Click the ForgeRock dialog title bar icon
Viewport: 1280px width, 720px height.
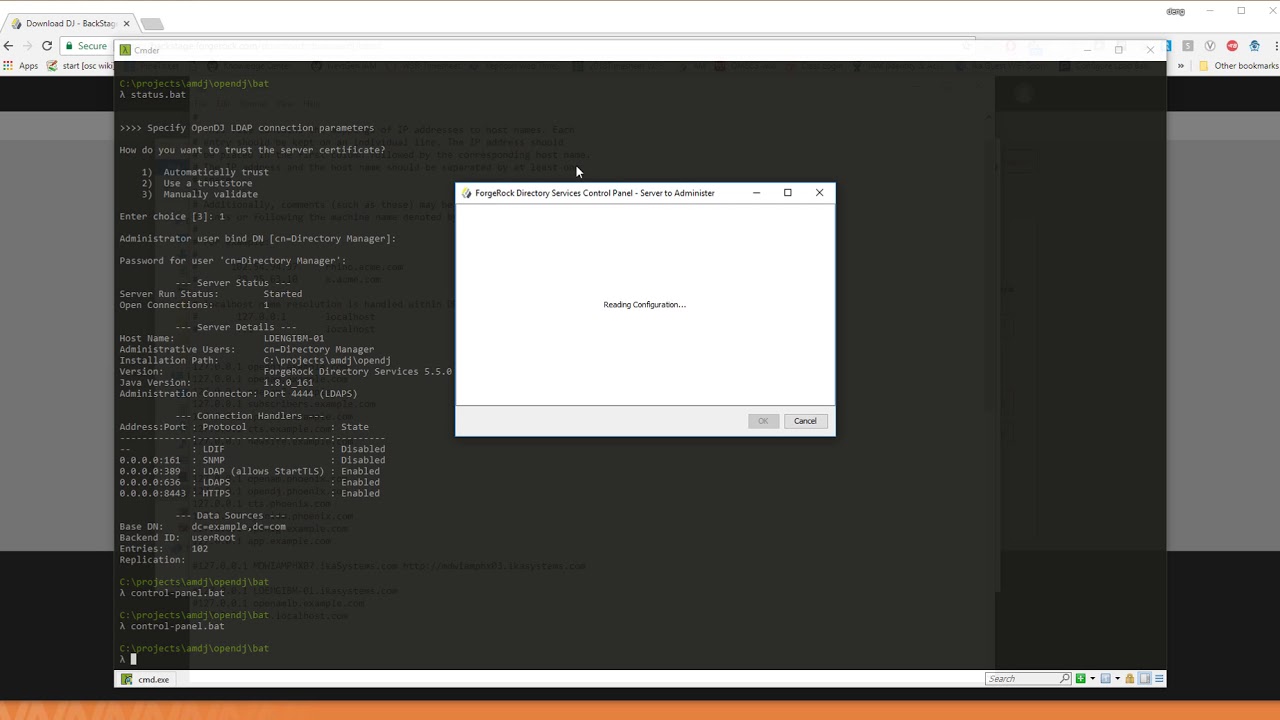click(466, 193)
